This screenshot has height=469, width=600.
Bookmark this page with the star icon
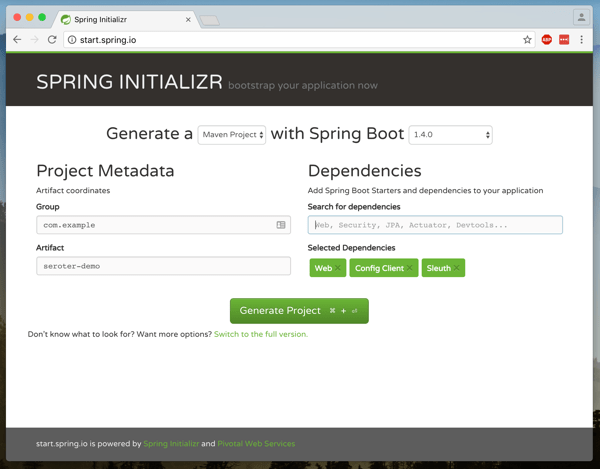coord(527,40)
